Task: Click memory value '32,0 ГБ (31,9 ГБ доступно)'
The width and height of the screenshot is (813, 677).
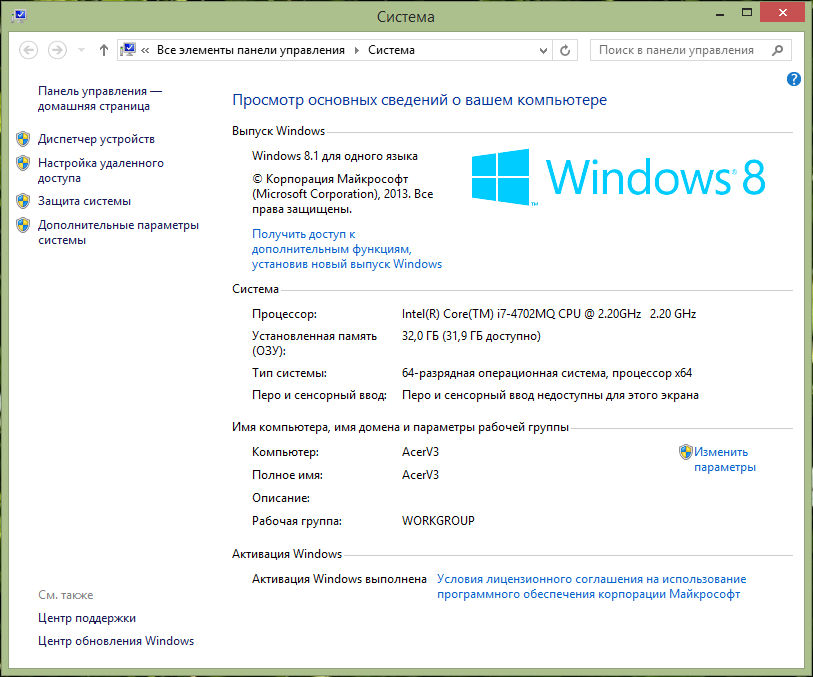Action: coord(471,336)
